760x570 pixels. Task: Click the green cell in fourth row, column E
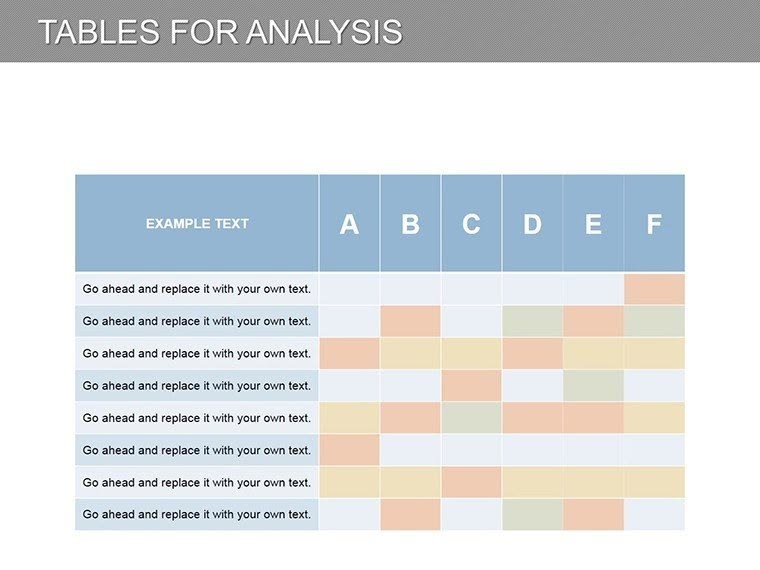coord(593,386)
